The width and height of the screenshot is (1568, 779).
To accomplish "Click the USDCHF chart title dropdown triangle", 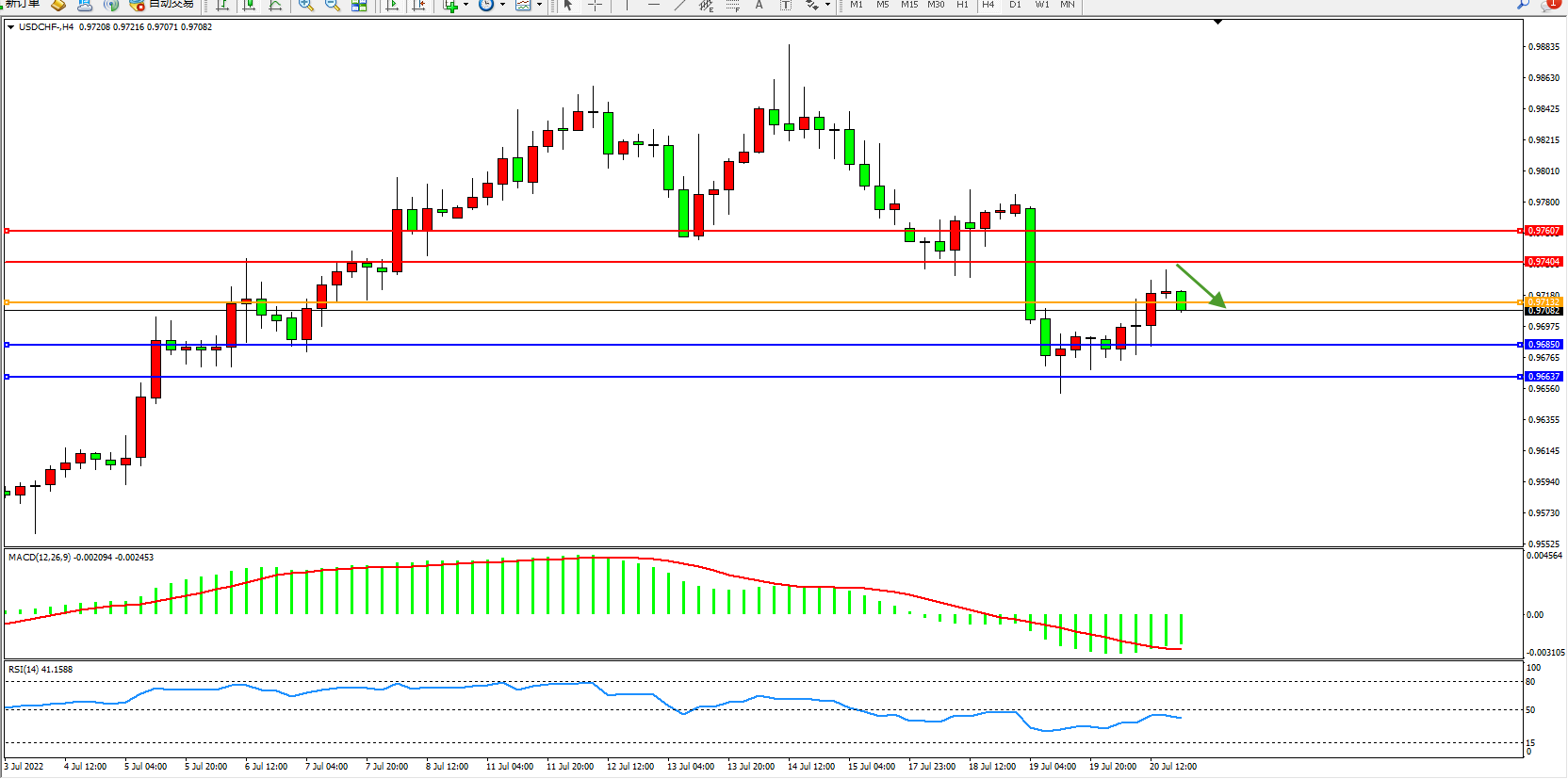I will [10, 27].
